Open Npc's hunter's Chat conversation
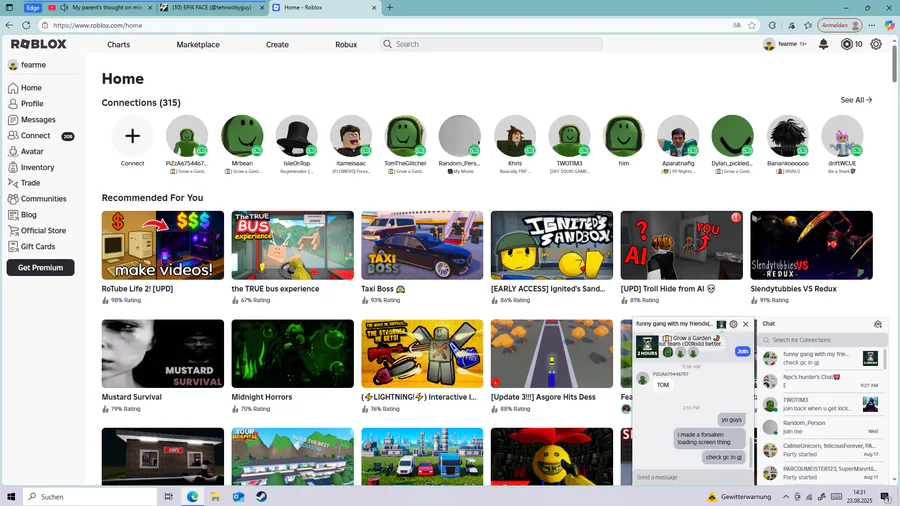The image size is (900, 506). coord(822,381)
